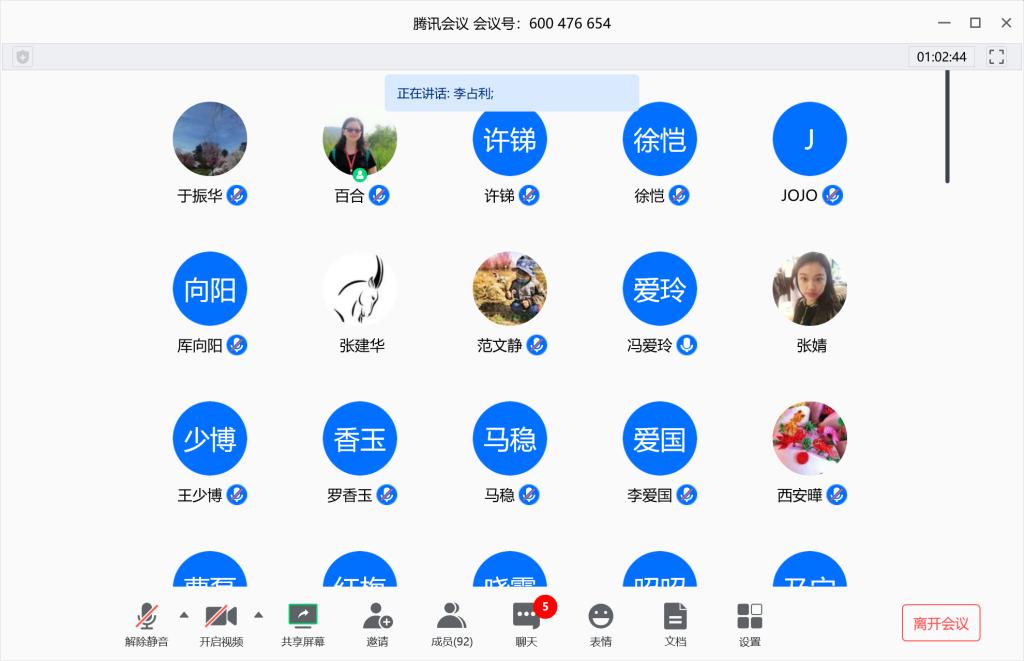The height and width of the screenshot is (661, 1024).
Task: Open the Emoji reactions (表情) icon
Action: click(600, 616)
